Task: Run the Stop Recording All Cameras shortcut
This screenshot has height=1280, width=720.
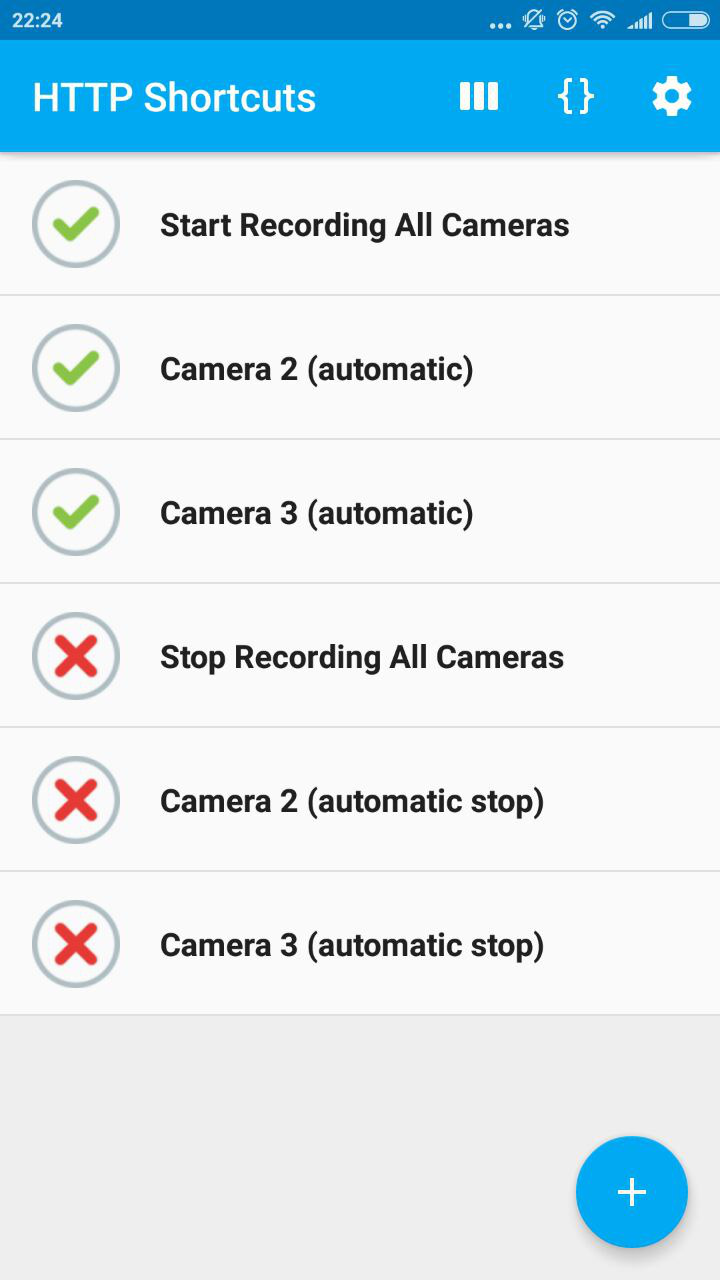Action: (362, 657)
